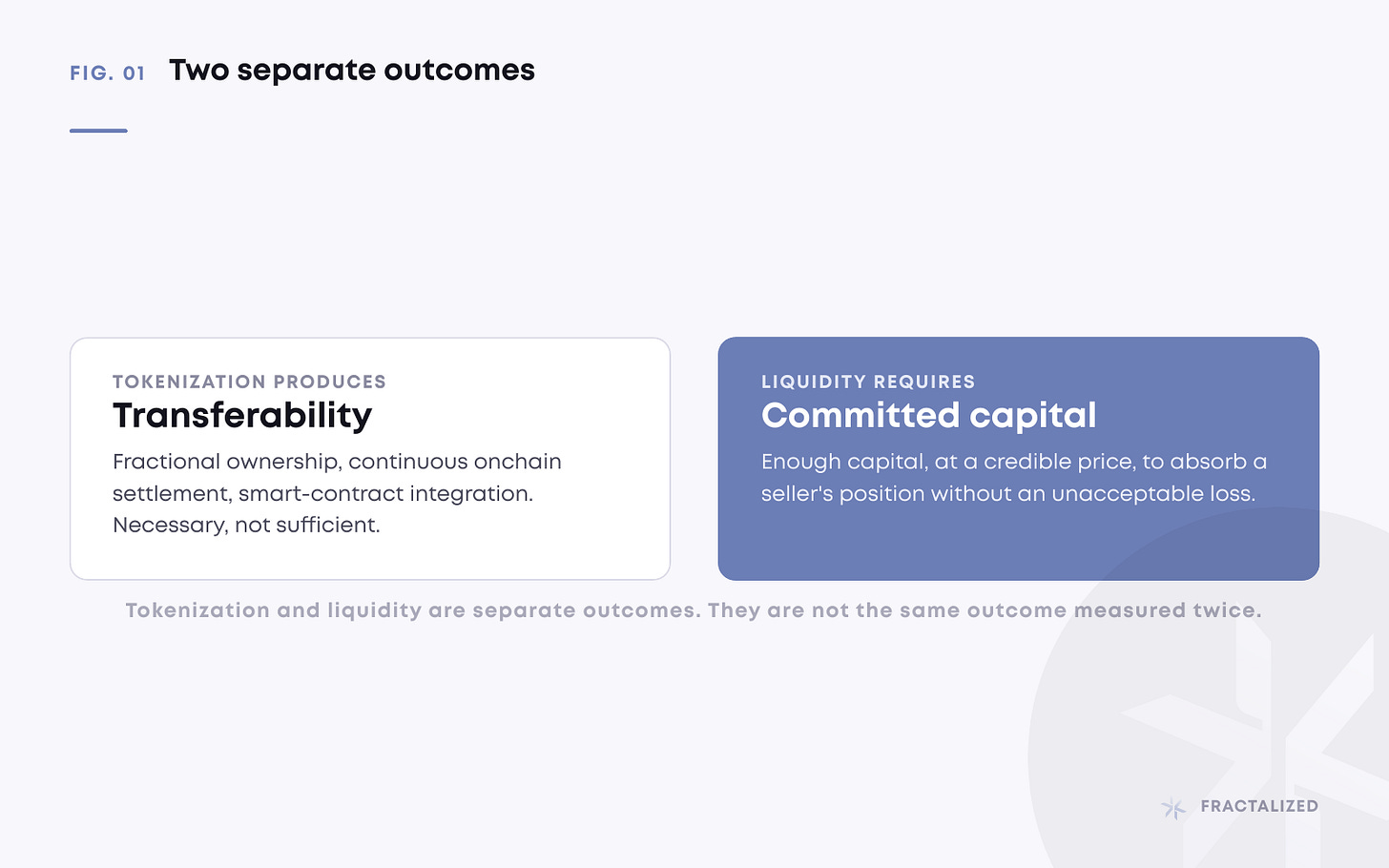Click the separate outcomes caption sentence

pos(694,610)
